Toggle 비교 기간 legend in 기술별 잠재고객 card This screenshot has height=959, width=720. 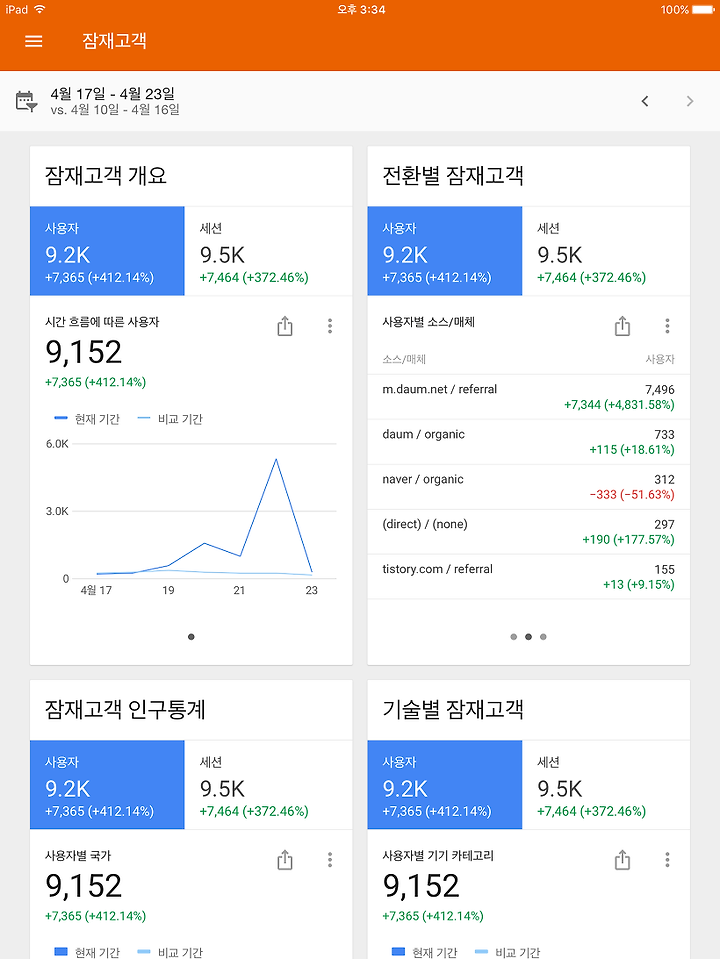click(x=508, y=952)
